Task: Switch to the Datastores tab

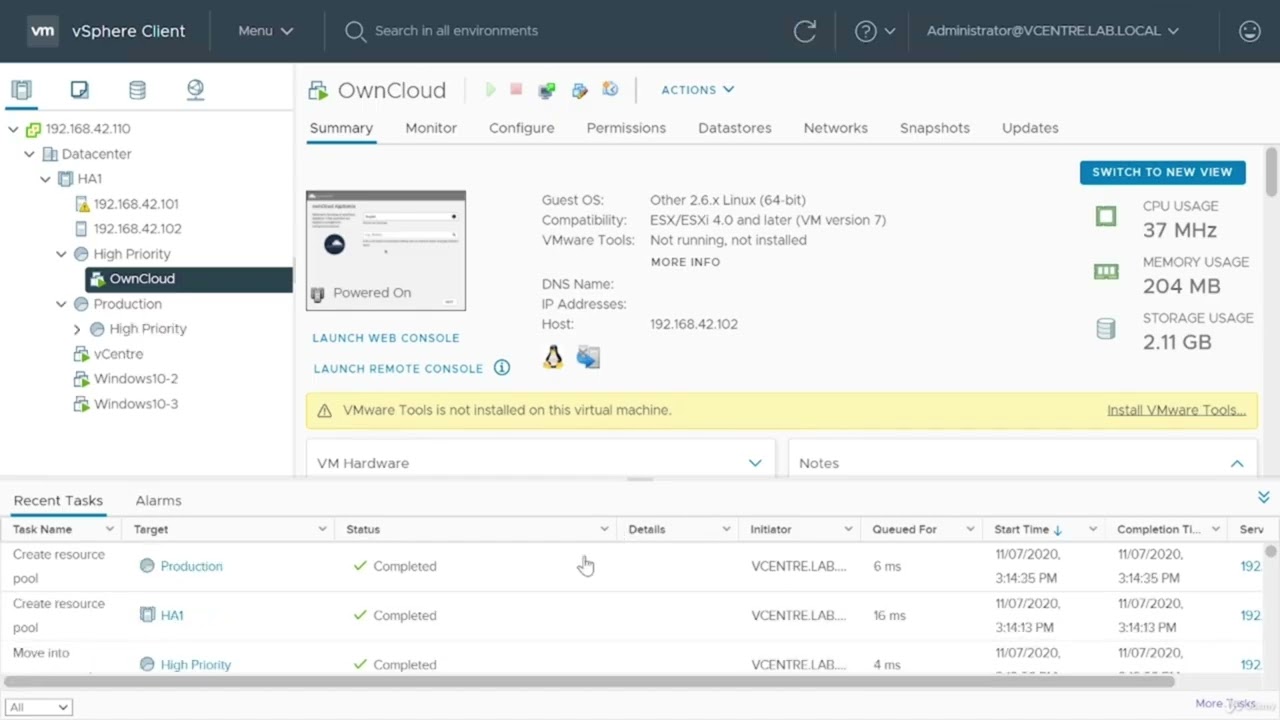Action: [735, 128]
